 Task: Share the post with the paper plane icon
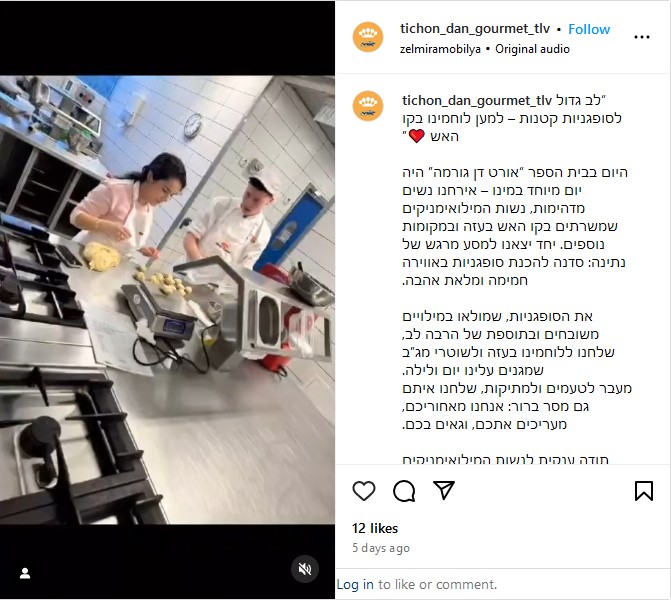coord(444,490)
